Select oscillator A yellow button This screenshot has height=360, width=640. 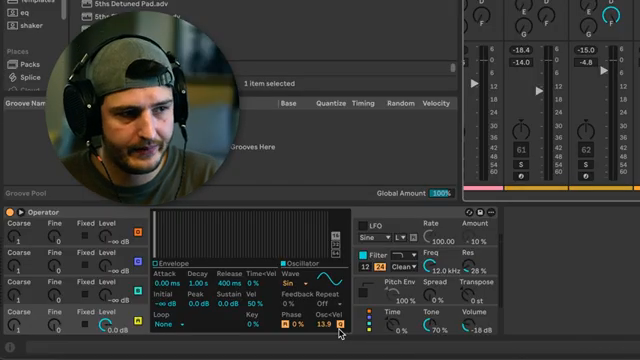pyautogui.click(x=138, y=321)
